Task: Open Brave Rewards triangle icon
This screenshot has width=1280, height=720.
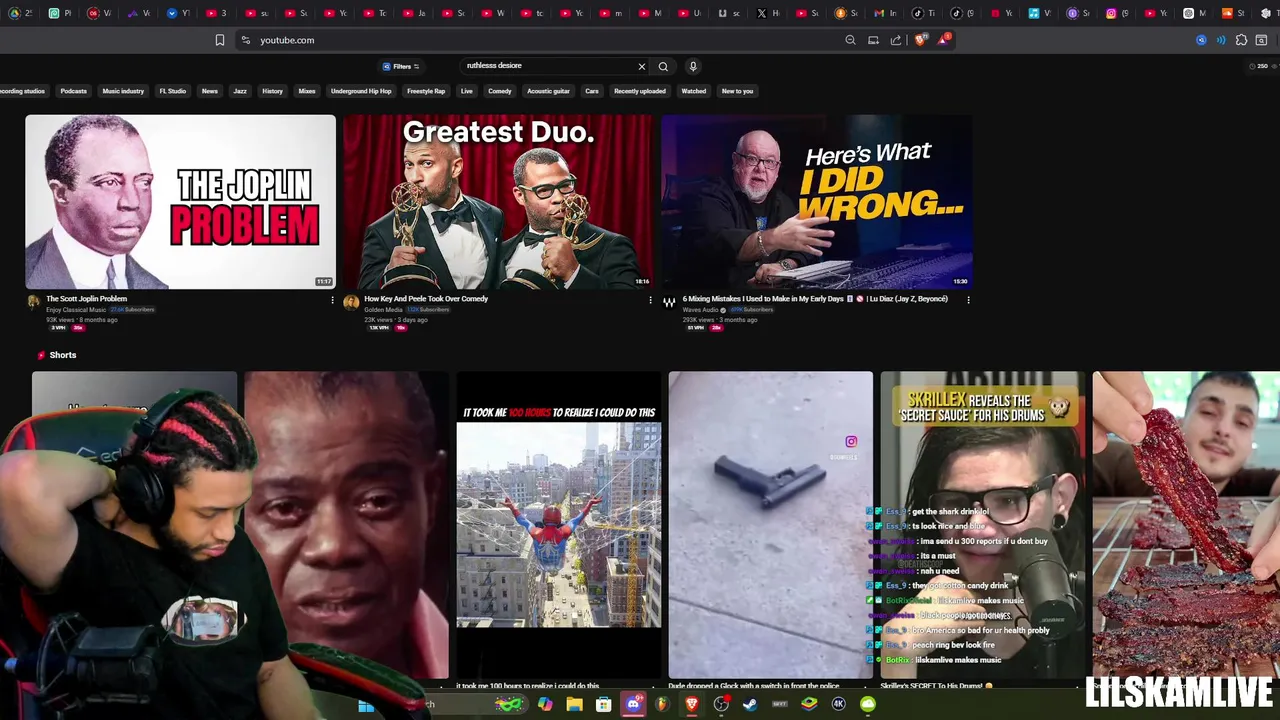Action: click(x=943, y=40)
